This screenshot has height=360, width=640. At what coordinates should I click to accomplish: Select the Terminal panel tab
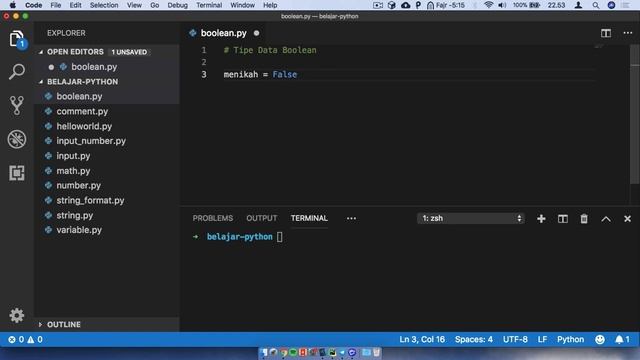[x=309, y=218]
